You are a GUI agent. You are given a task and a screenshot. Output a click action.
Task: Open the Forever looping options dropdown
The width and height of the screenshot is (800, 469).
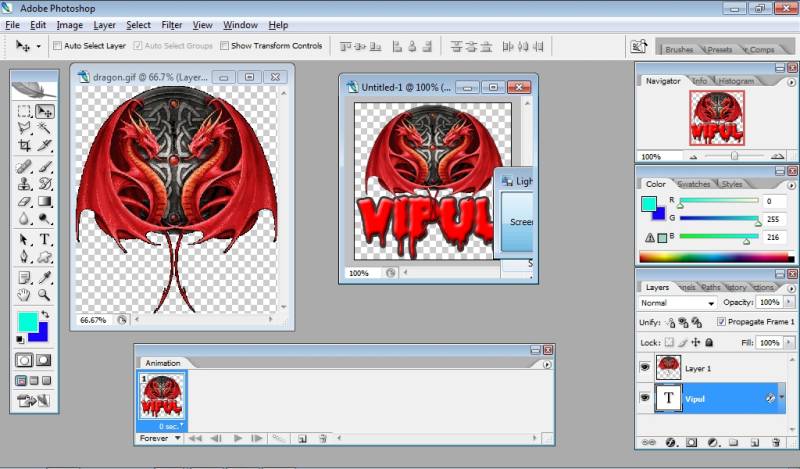160,438
